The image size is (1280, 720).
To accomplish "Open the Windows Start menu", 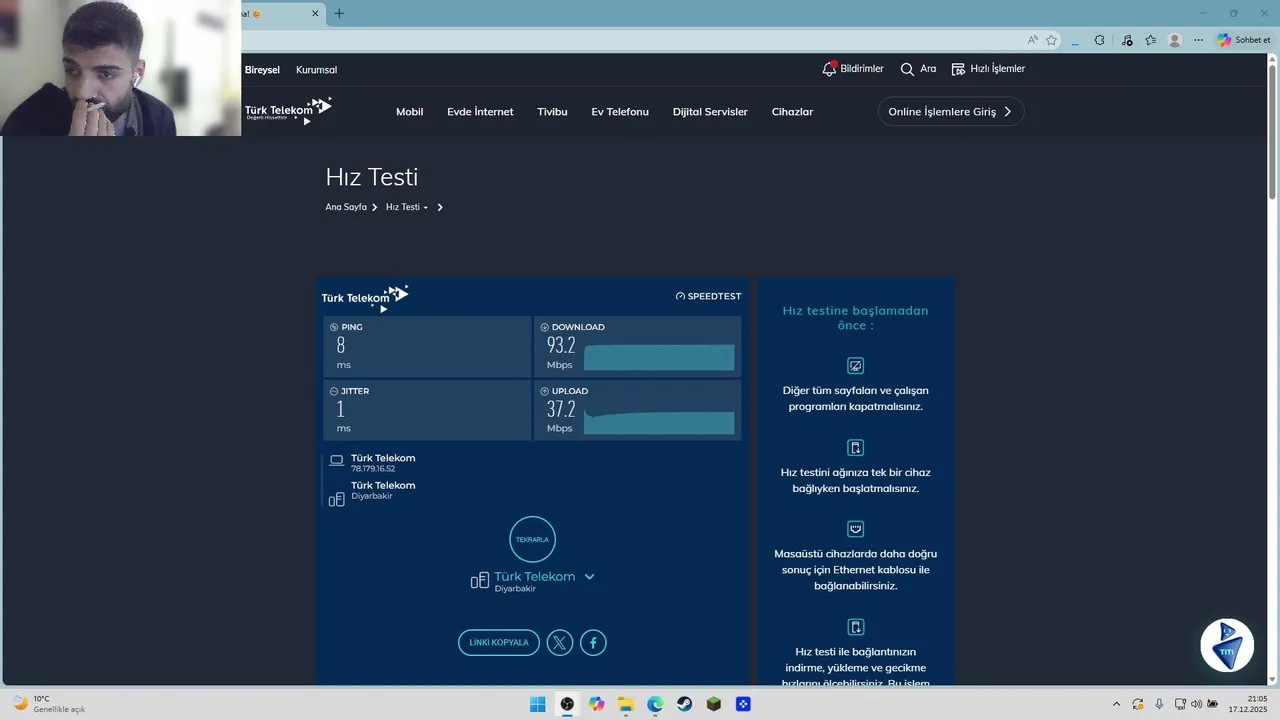I will point(538,704).
